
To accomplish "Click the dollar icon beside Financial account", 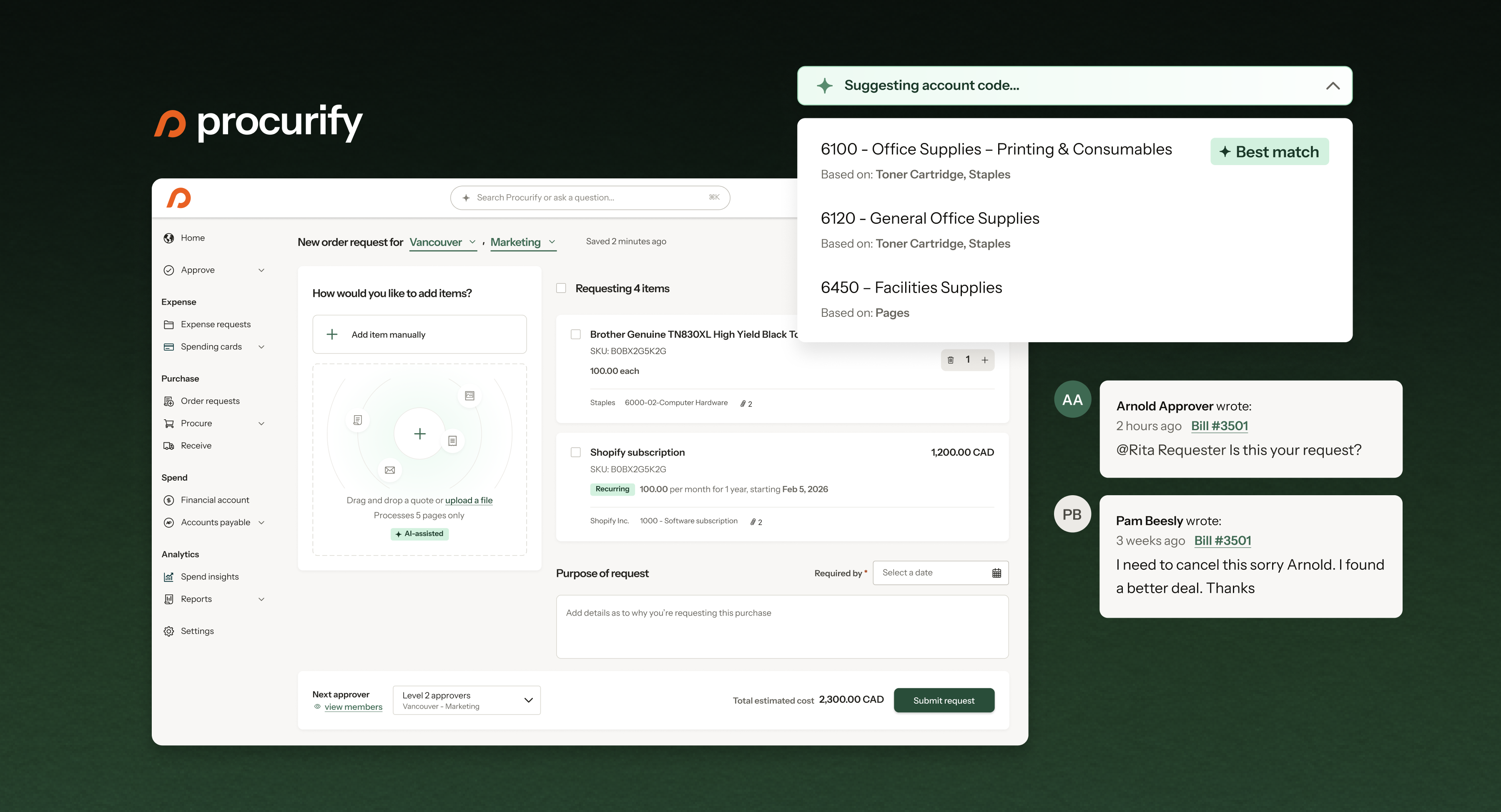I will point(169,500).
